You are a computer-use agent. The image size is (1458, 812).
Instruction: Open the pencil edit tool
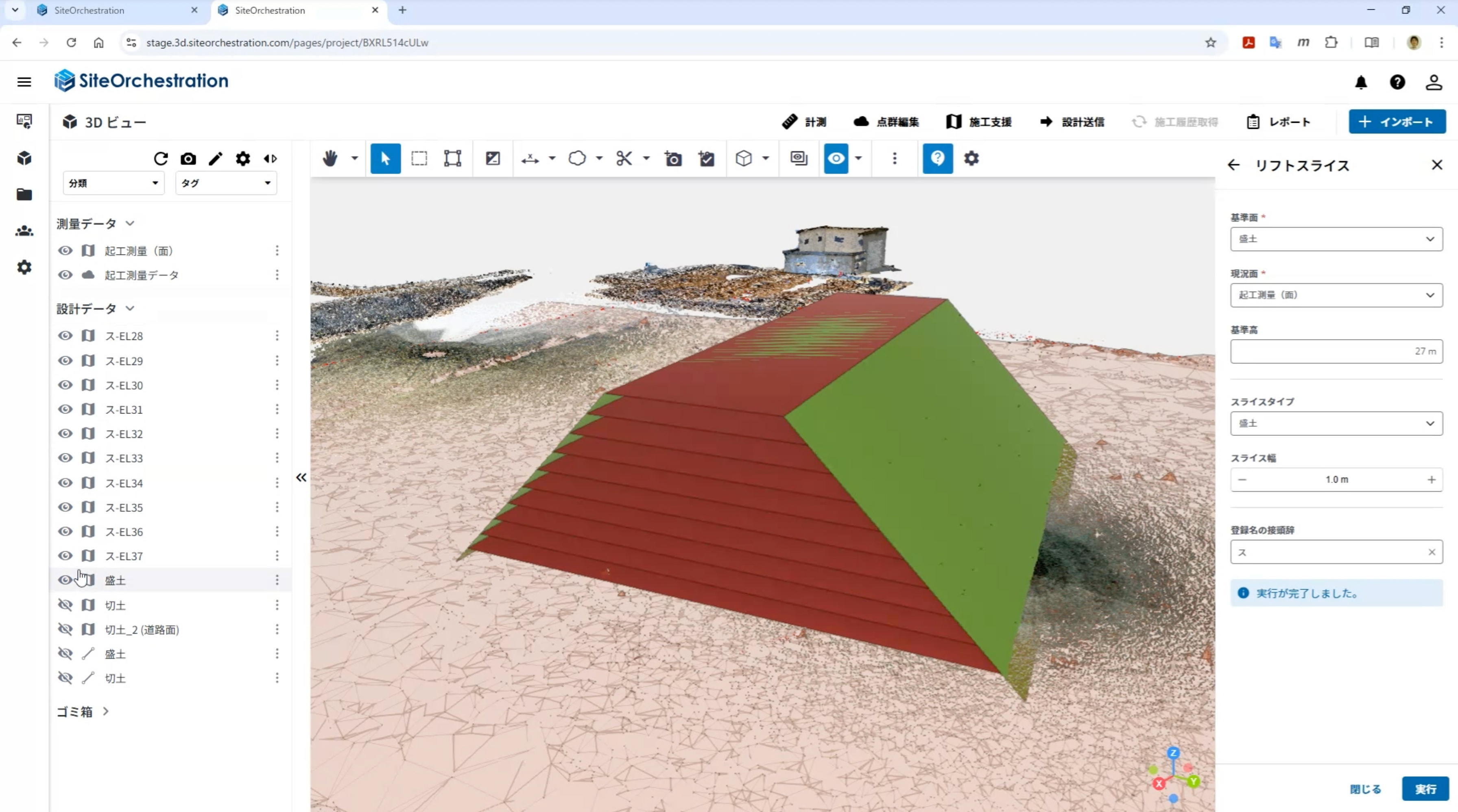[216, 159]
